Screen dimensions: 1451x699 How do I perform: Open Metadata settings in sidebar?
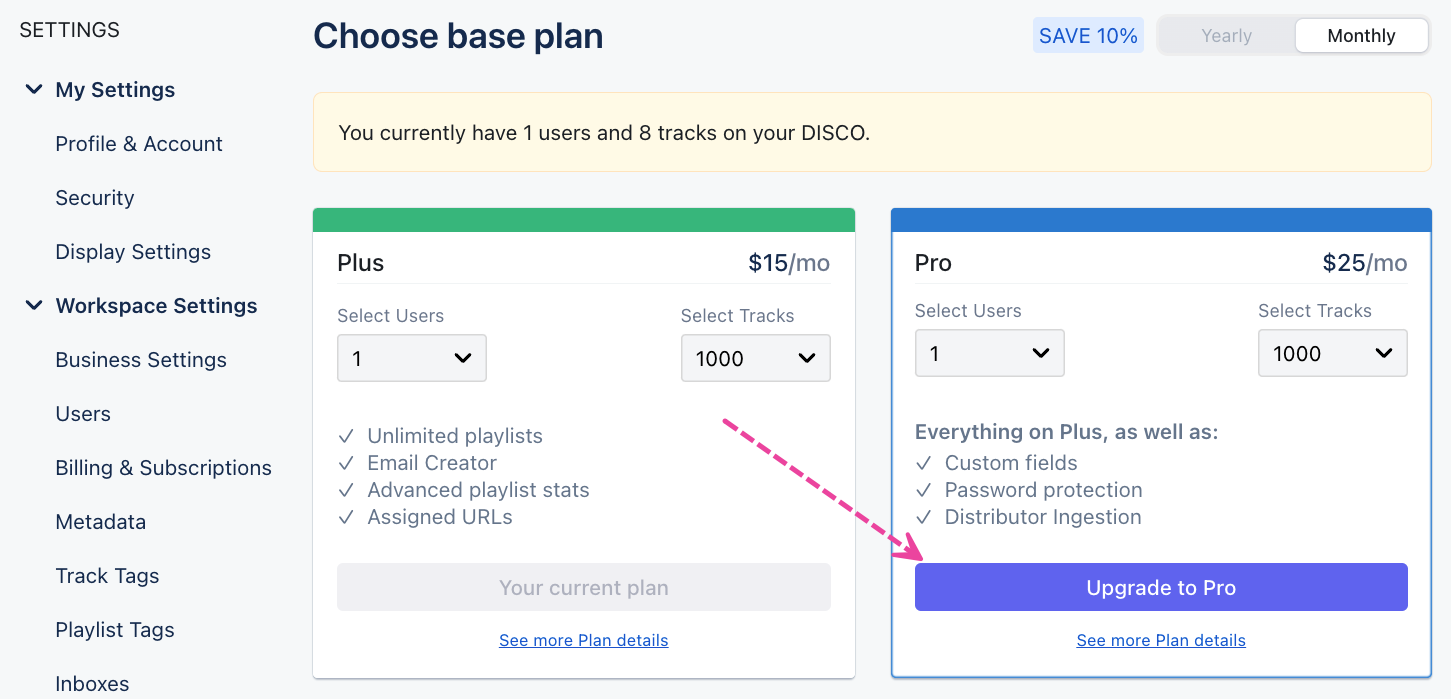[x=100, y=522]
